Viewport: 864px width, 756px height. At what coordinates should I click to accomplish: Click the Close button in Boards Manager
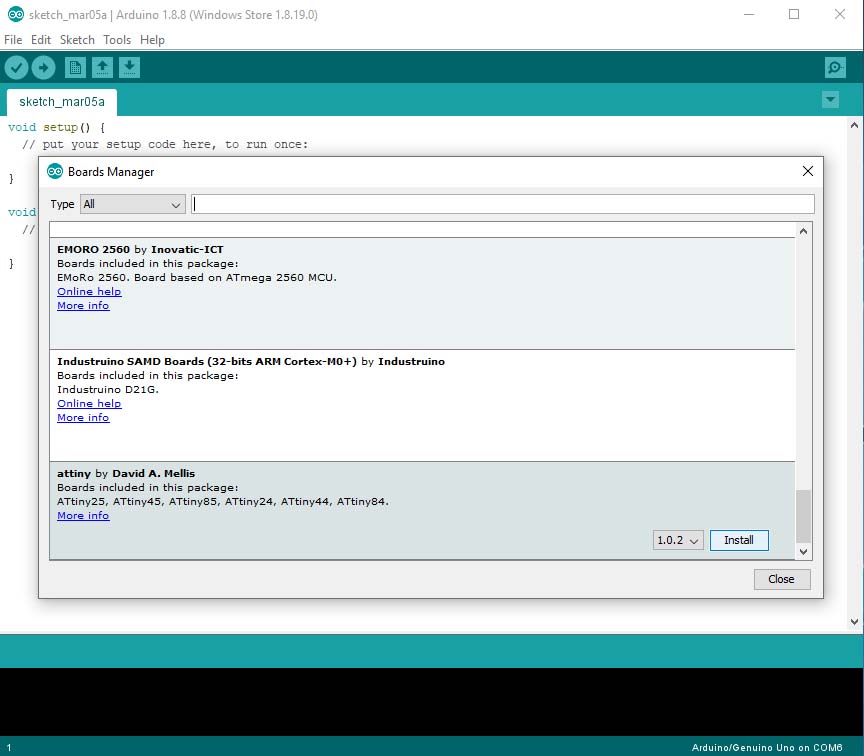[782, 579]
